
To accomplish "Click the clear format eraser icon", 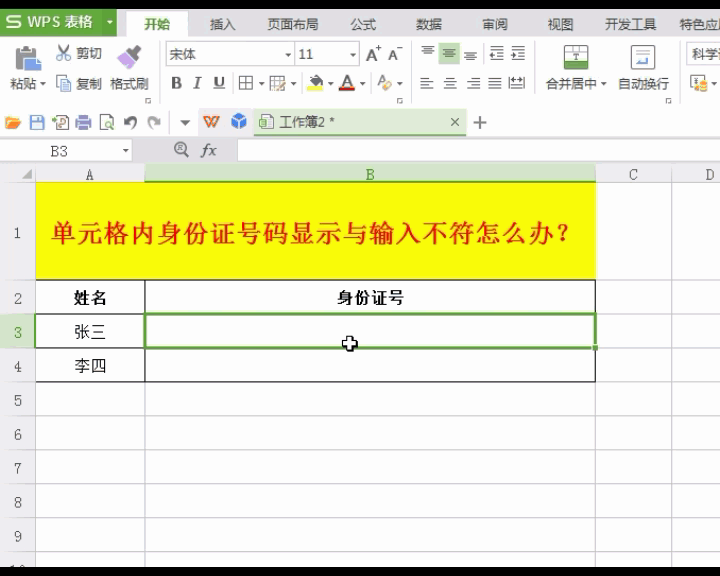I will click(x=384, y=83).
